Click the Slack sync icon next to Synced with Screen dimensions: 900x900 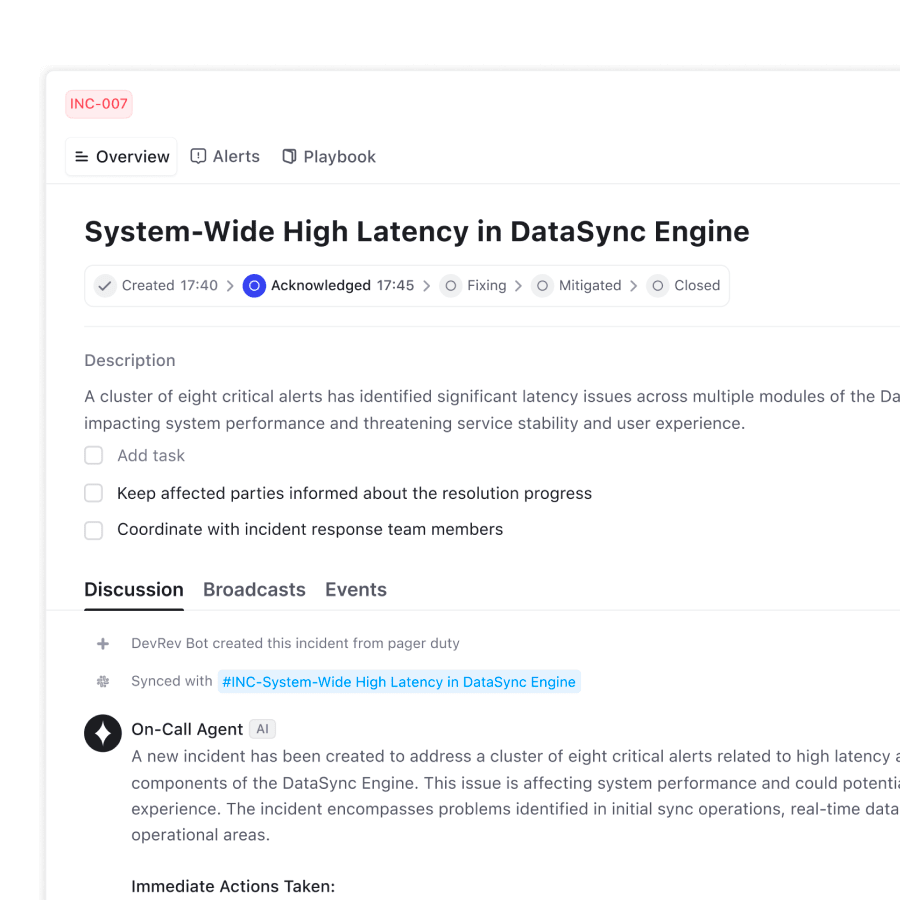pyautogui.click(x=102, y=681)
